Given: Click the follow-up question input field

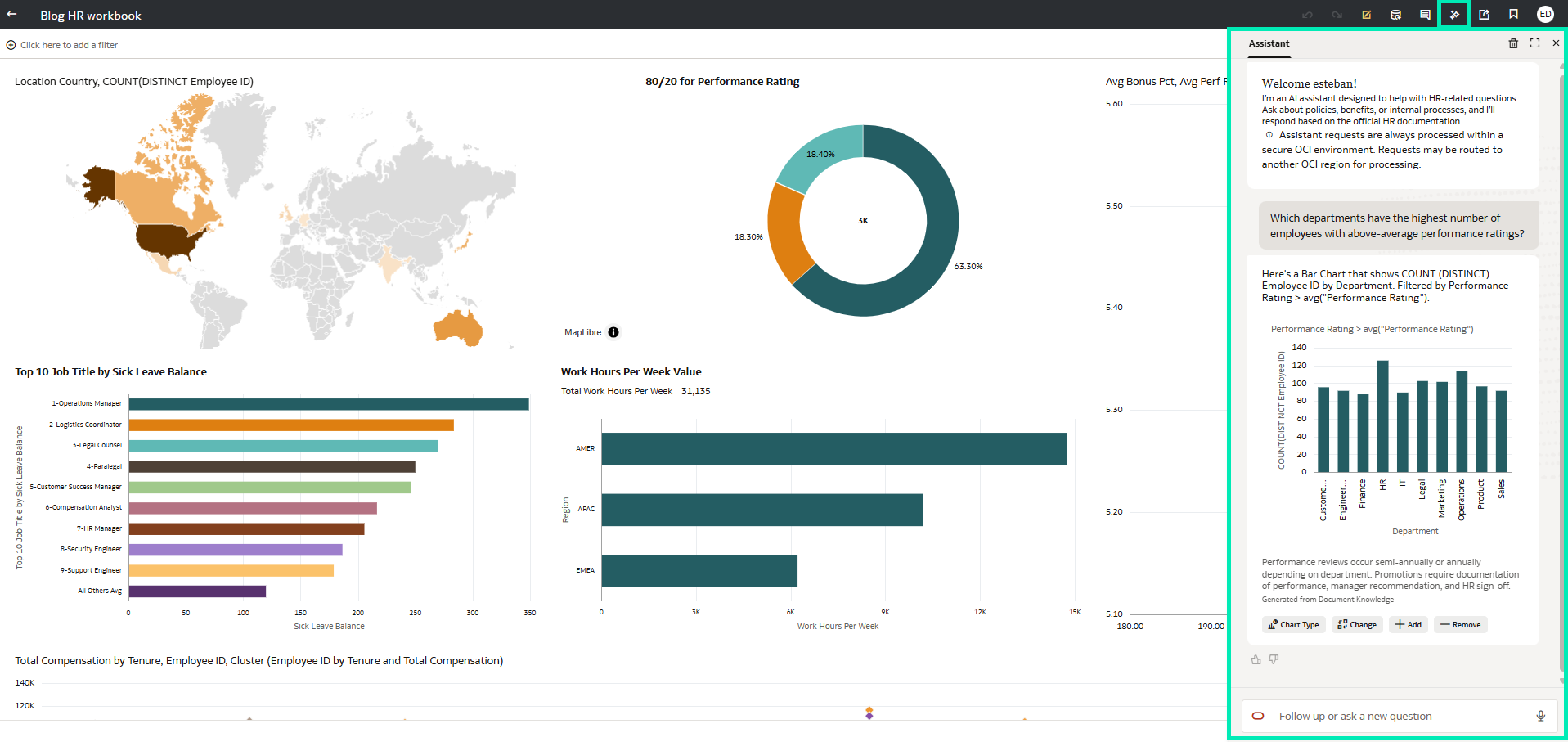Looking at the screenshot, I should [x=1391, y=716].
